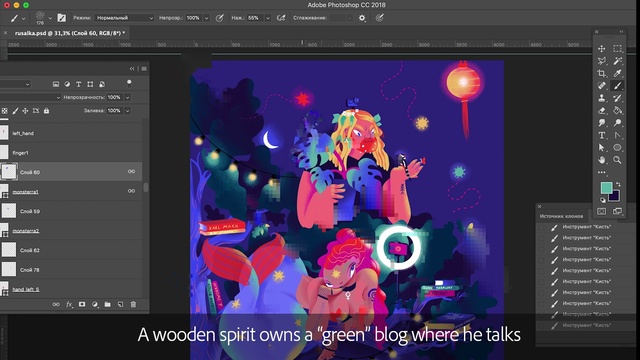Select the Zoom magnifier tool

[618, 160]
